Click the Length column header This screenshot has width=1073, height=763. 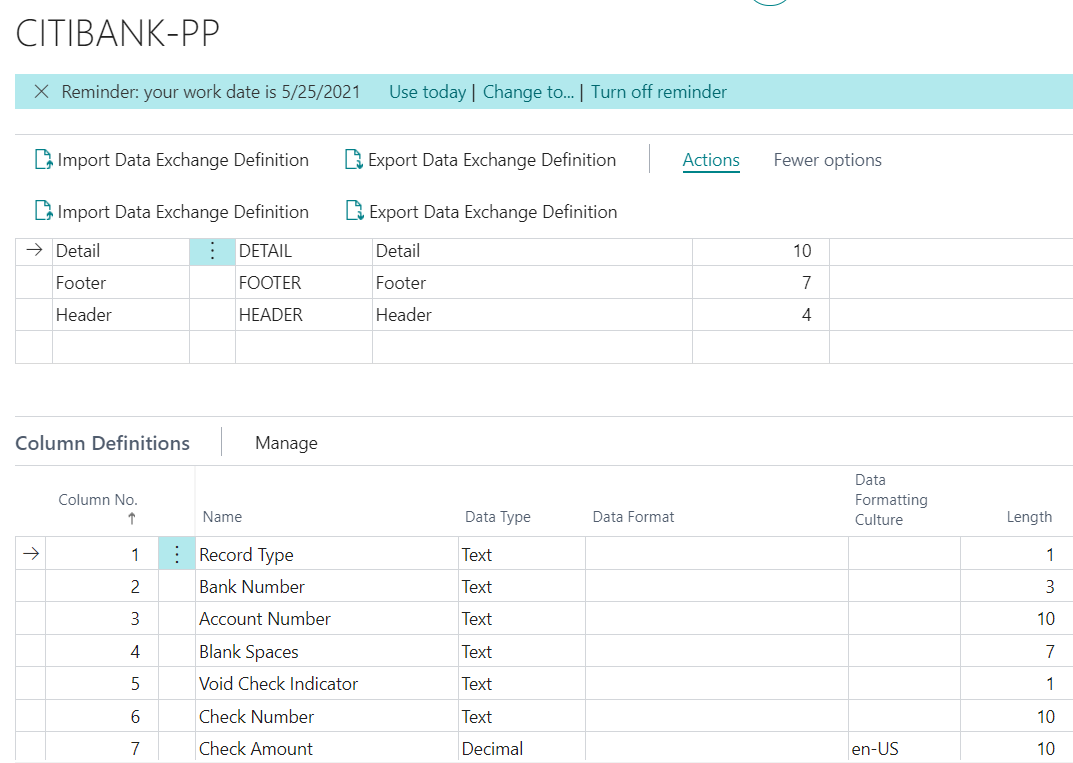pyautogui.click(x=1029, y=517)
